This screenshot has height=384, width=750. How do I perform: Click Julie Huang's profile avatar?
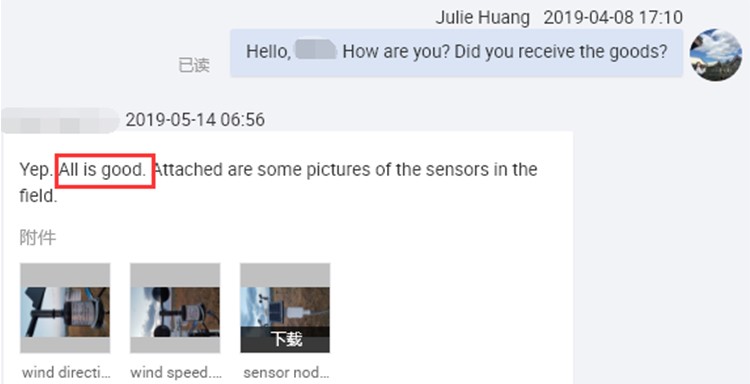tap(716, 55)
